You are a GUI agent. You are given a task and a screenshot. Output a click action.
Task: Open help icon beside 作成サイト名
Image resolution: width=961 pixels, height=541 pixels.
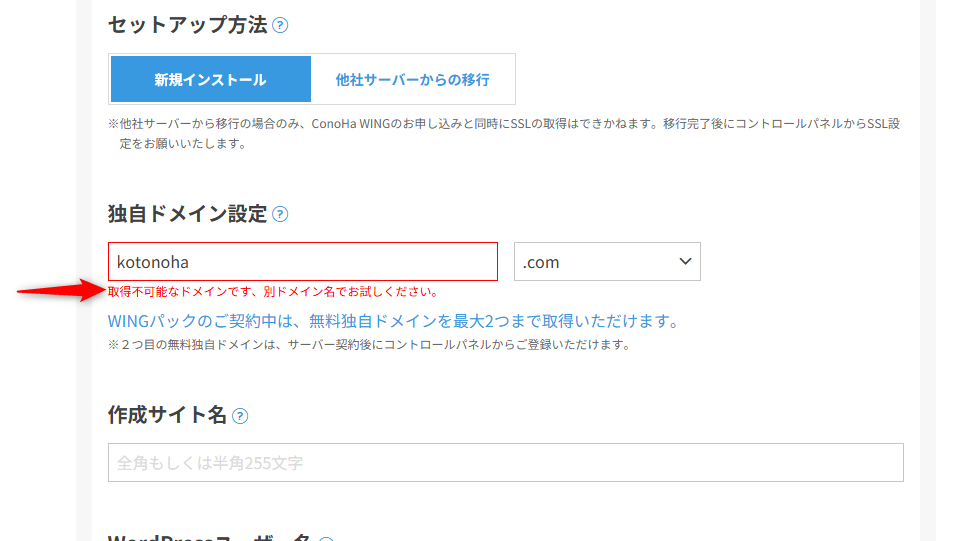tap(240, 417)
